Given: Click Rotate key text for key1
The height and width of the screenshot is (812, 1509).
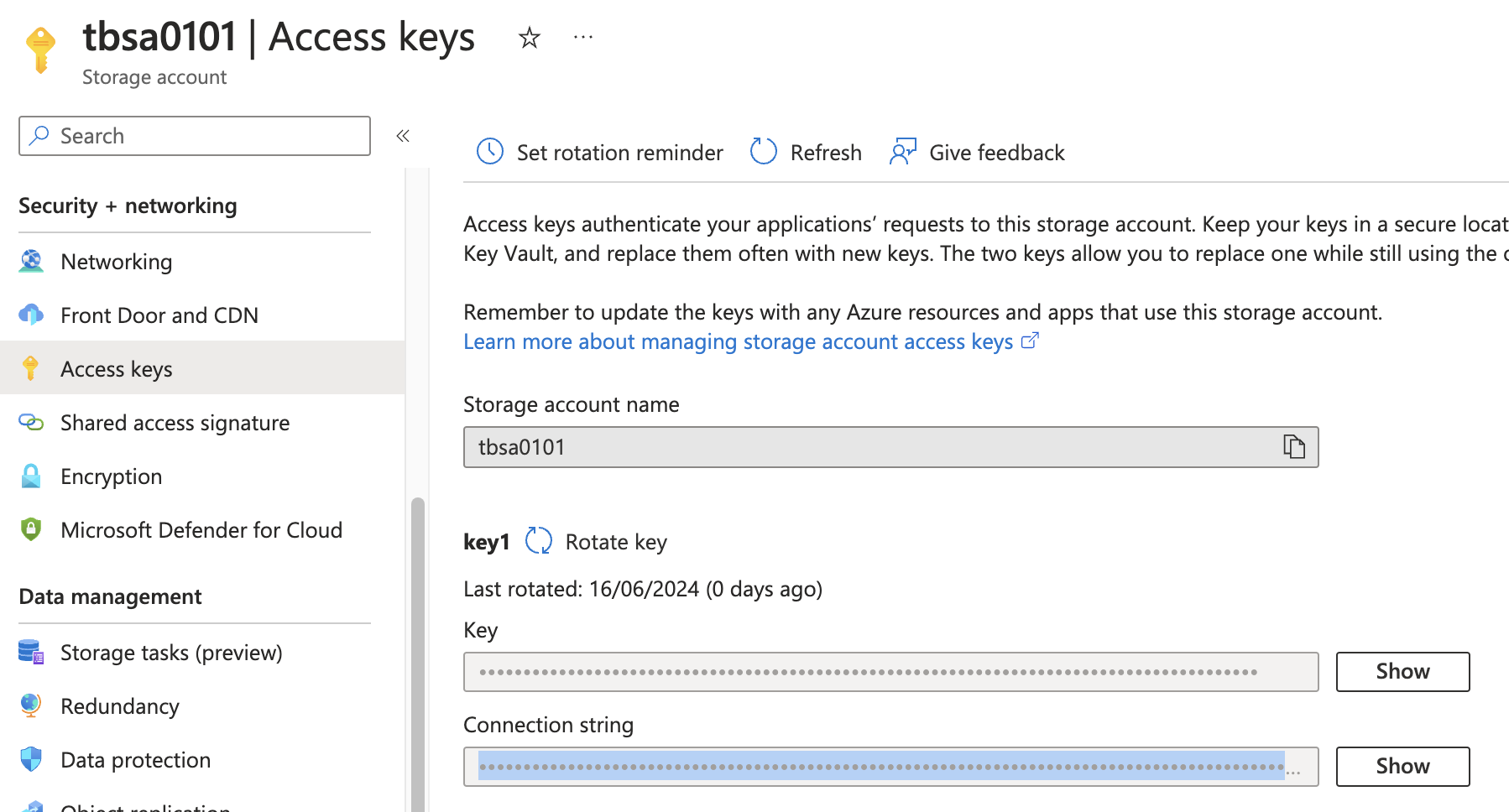Looking at the screenshot, I should [616, 542].
